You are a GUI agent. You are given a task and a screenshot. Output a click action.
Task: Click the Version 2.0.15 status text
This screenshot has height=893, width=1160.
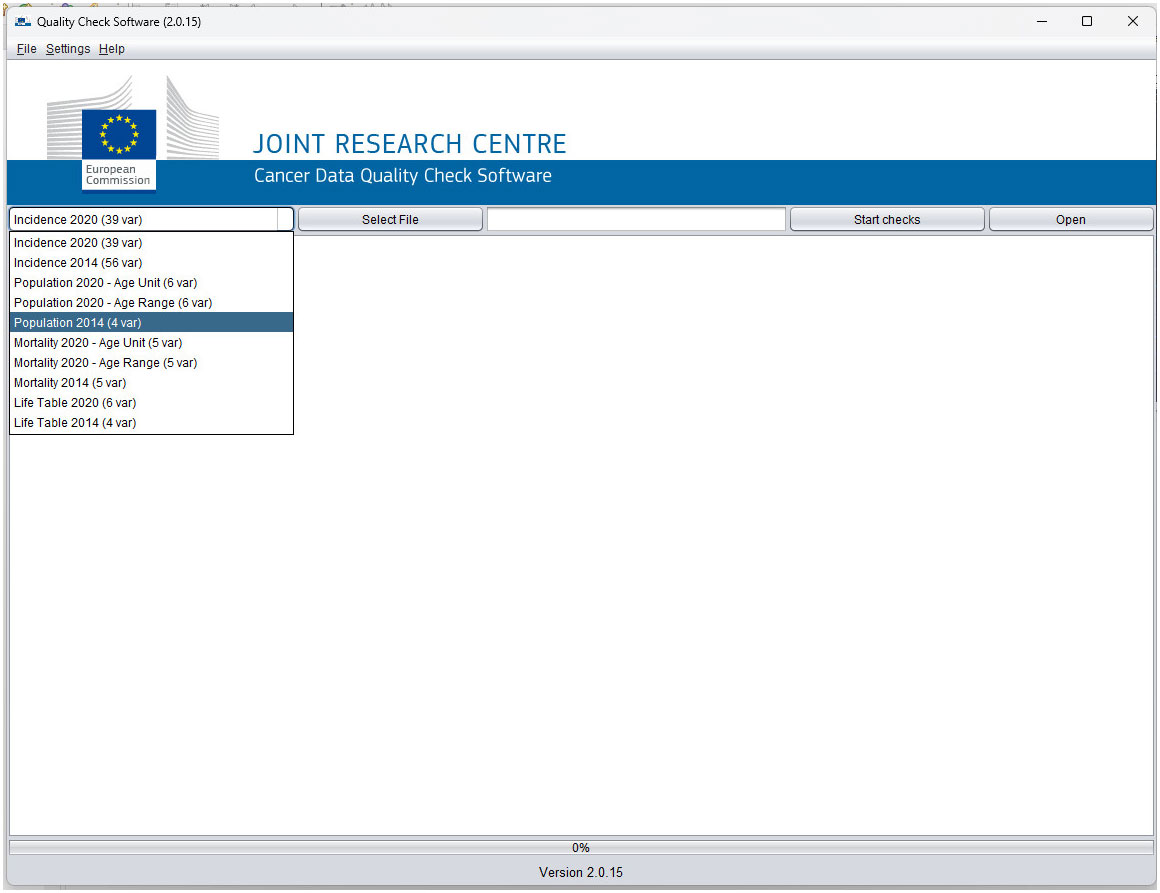(x=581, y=872)
